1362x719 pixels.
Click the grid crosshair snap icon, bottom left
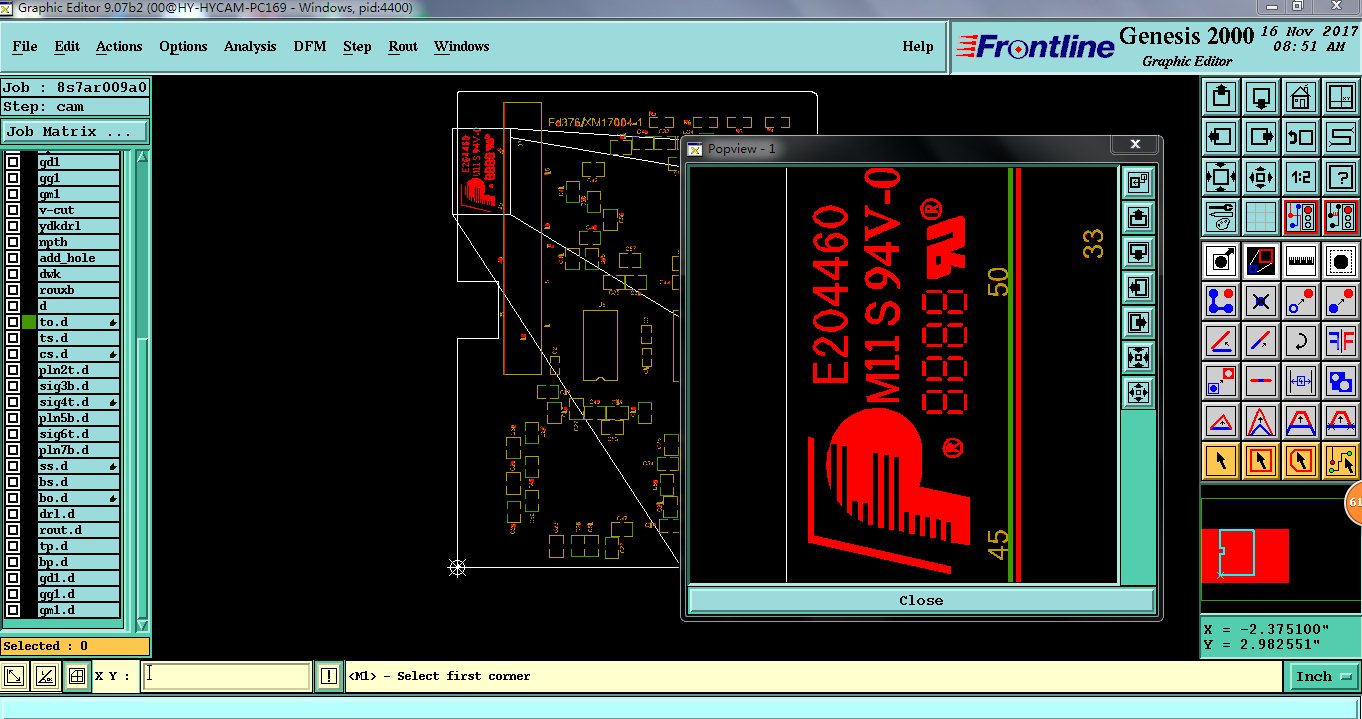point(76,676)
